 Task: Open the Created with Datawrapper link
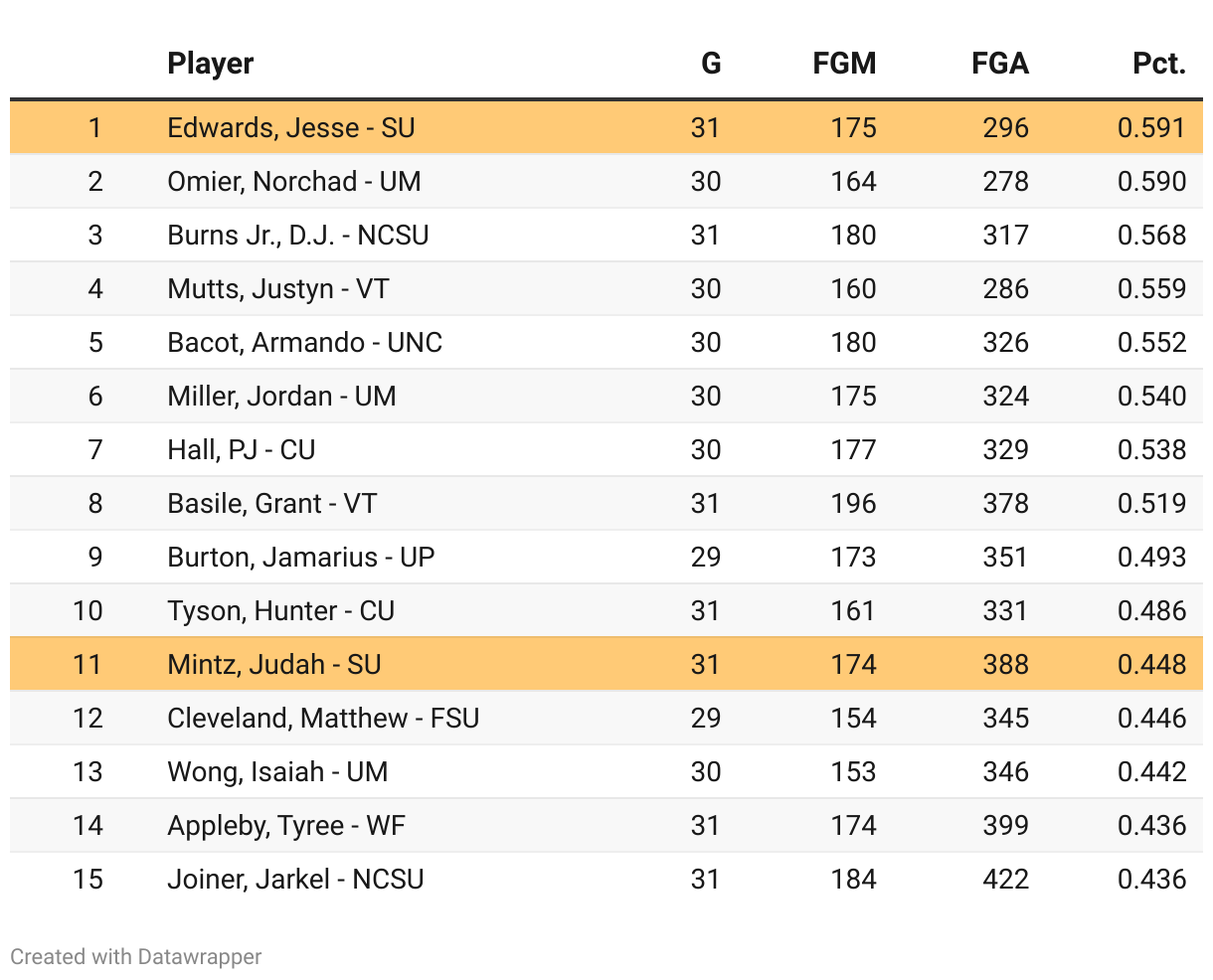[x=136, y=956]
